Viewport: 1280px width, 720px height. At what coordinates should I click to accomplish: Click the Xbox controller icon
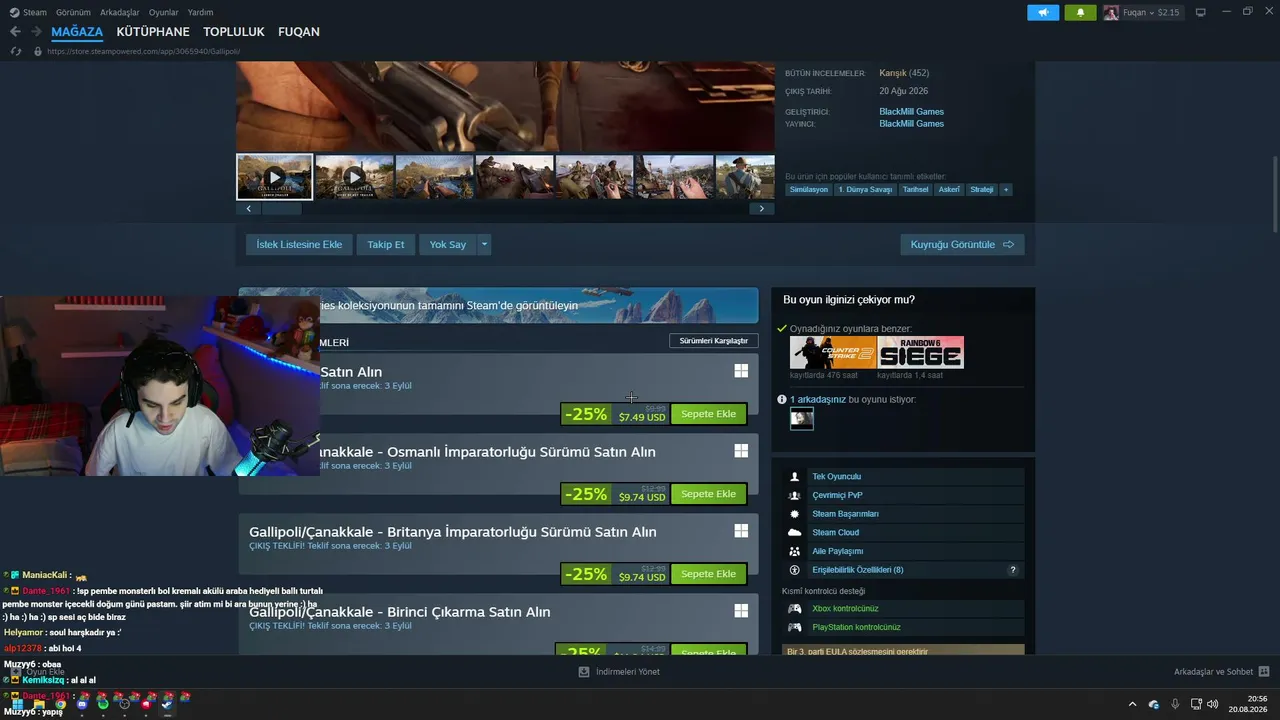click(x=795, y=609)
